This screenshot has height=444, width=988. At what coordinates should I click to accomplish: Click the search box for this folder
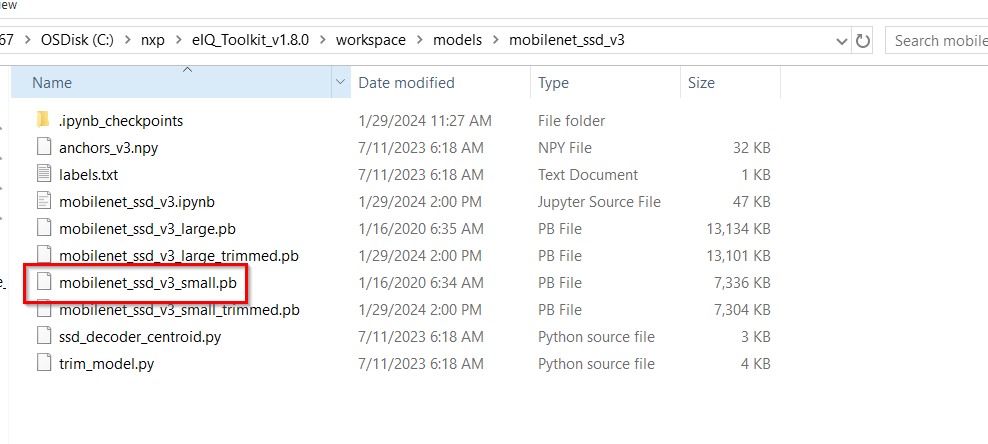[938, 40]
